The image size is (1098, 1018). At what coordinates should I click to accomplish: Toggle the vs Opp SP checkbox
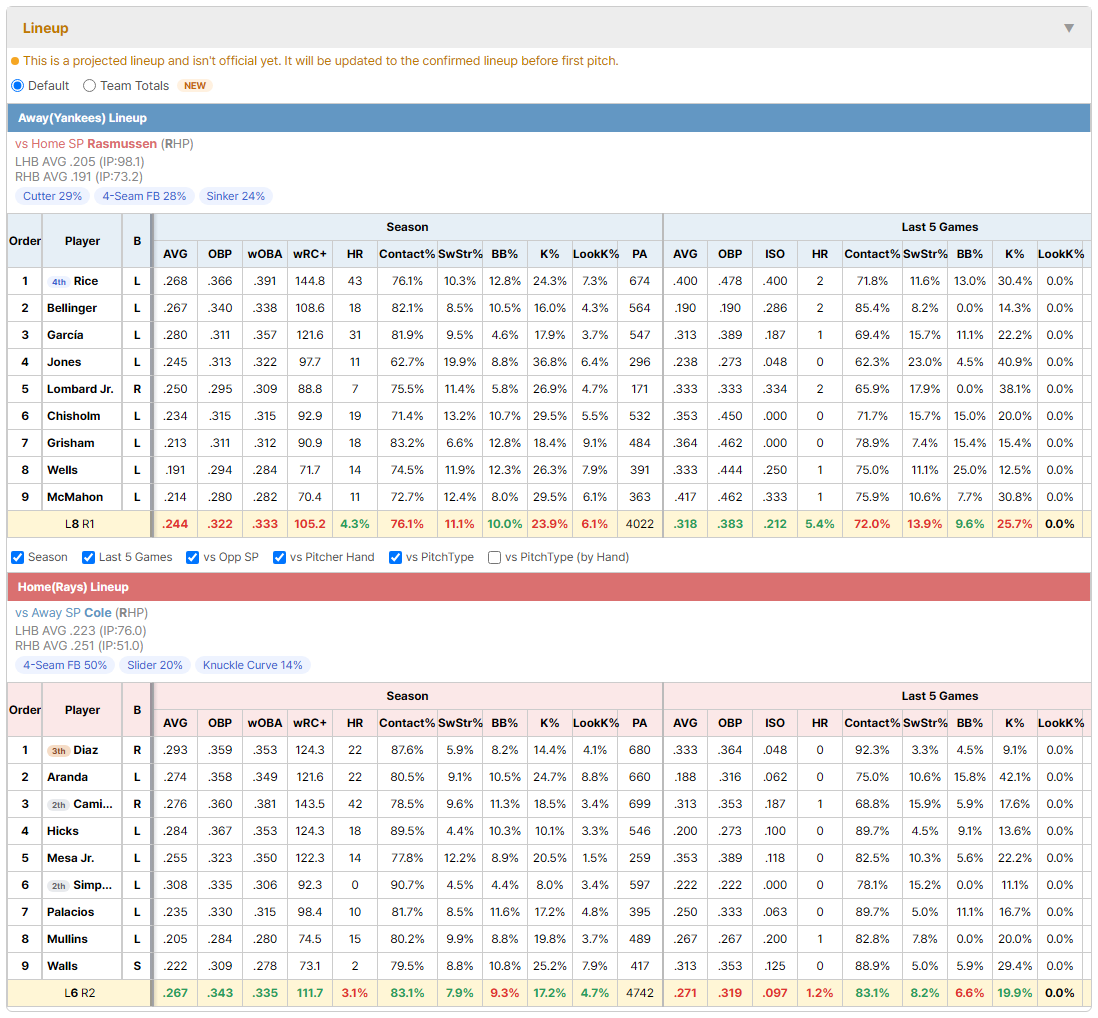(x=193, y=557)
